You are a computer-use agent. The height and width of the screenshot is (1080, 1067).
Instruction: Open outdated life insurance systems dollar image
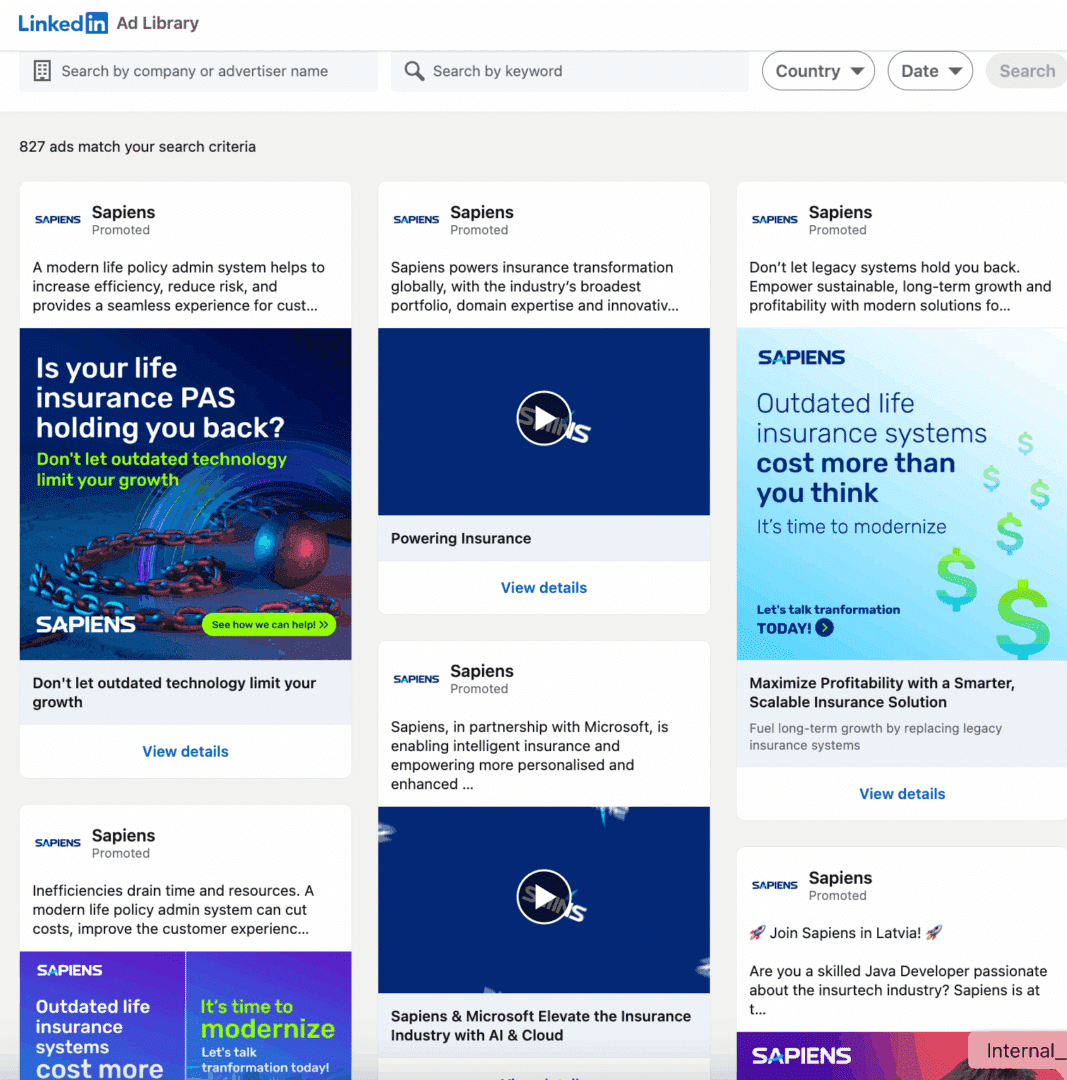902,494
